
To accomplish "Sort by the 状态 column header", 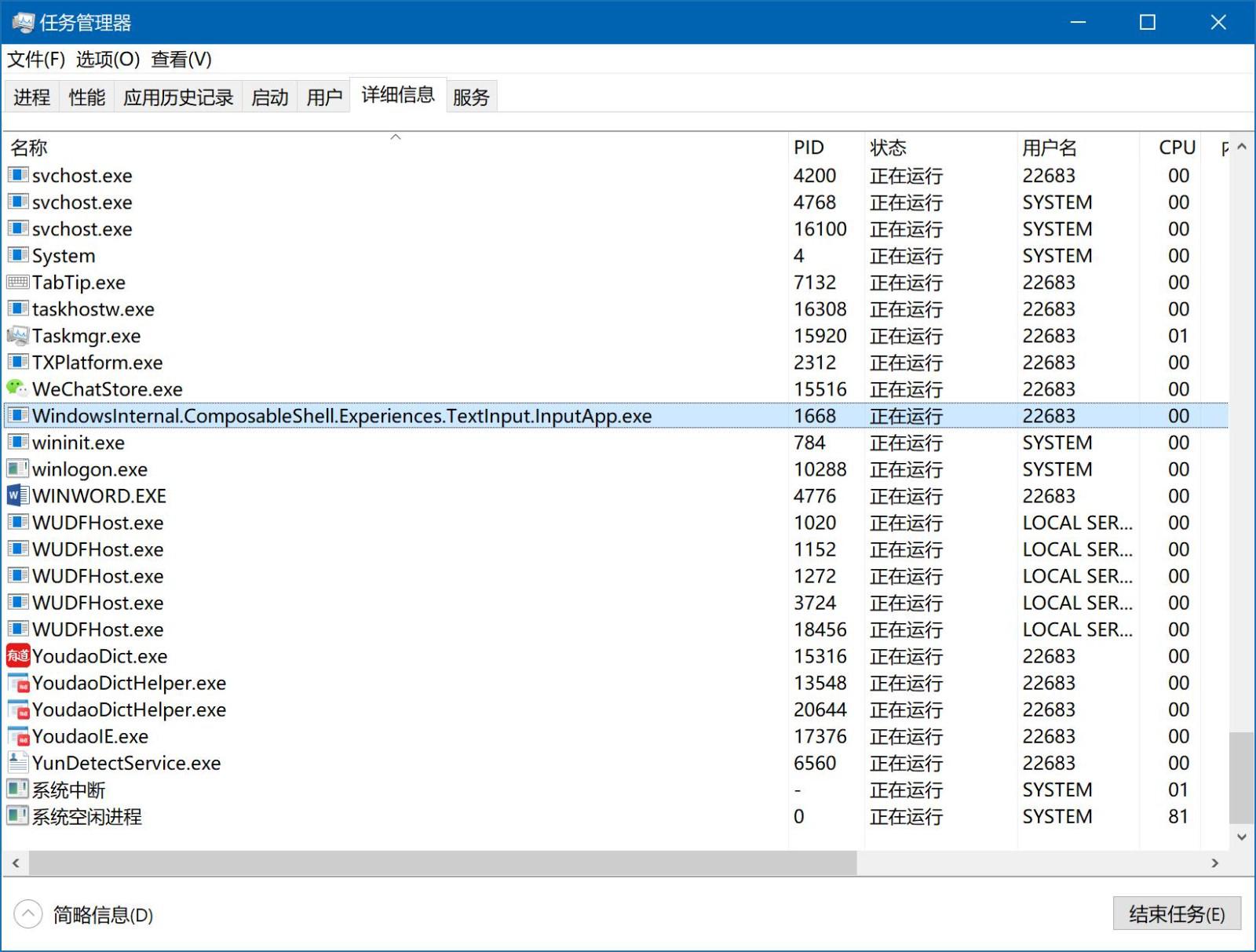I will [940, 148].
